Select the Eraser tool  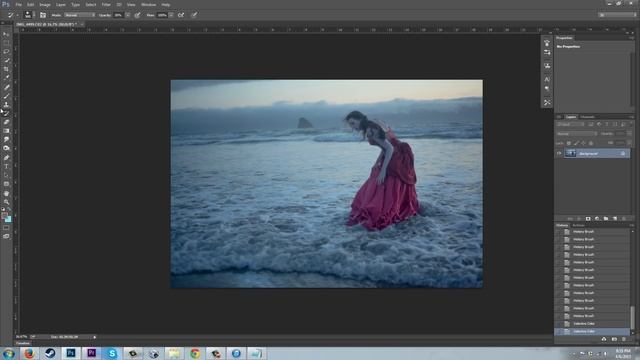tap(6, 122)
